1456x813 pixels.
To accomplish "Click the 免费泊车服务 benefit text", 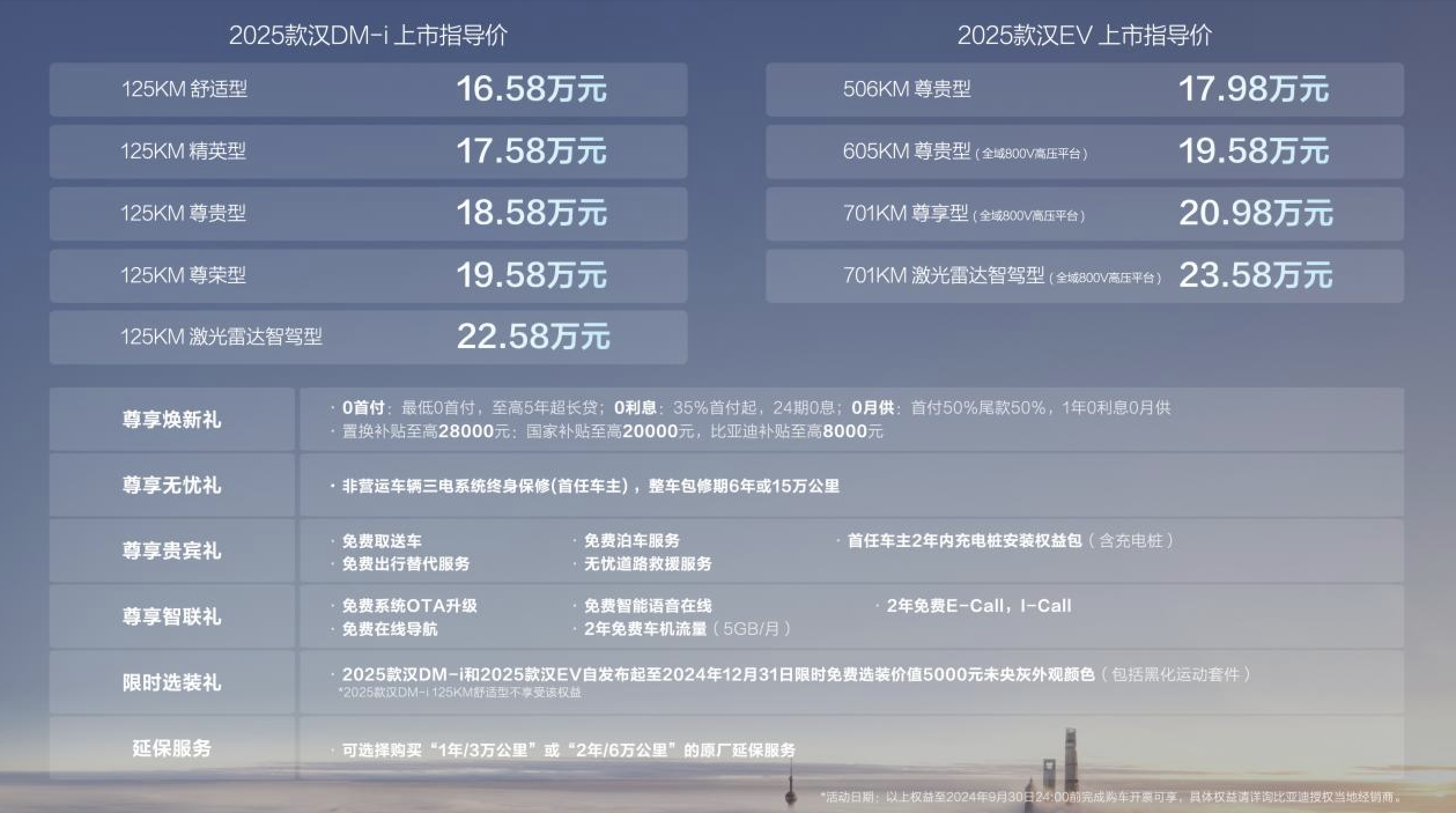I will click(631, 541).
